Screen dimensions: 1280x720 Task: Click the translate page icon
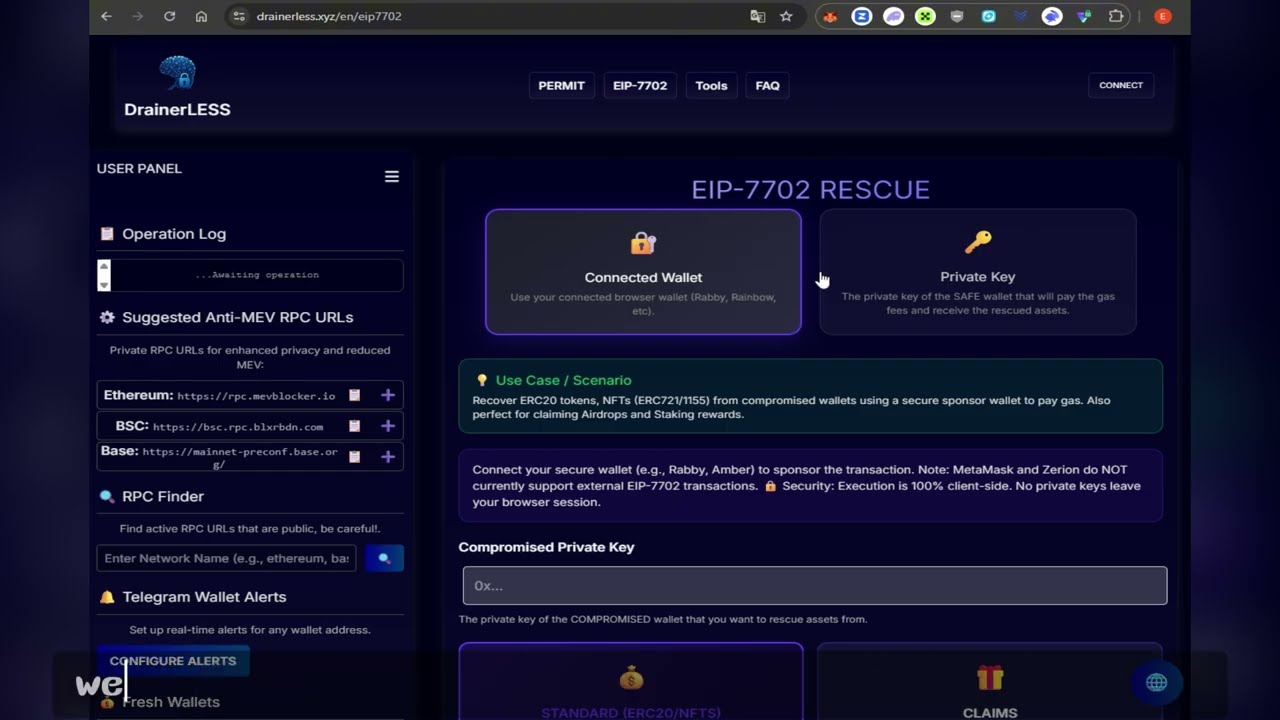point(758,16)
